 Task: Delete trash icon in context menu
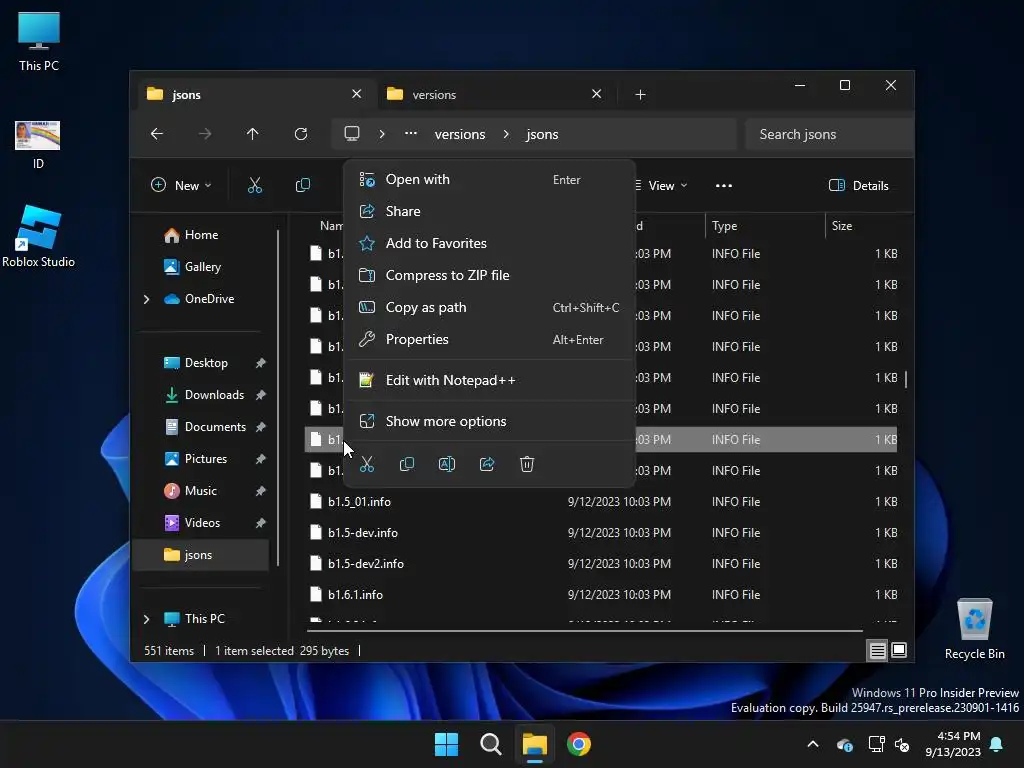point(527,464)
